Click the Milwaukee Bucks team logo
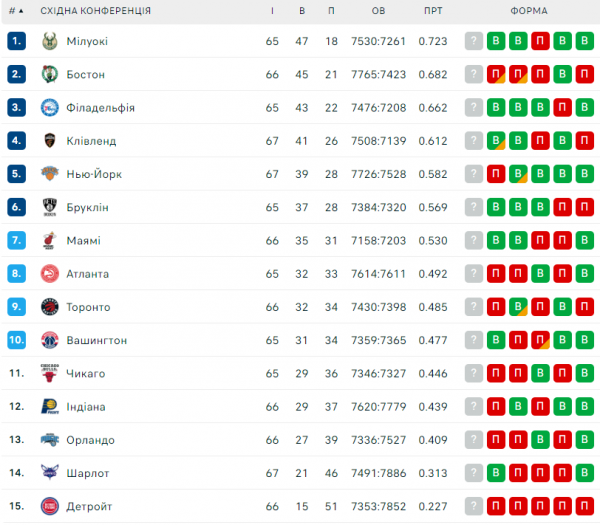 point(50,41)
